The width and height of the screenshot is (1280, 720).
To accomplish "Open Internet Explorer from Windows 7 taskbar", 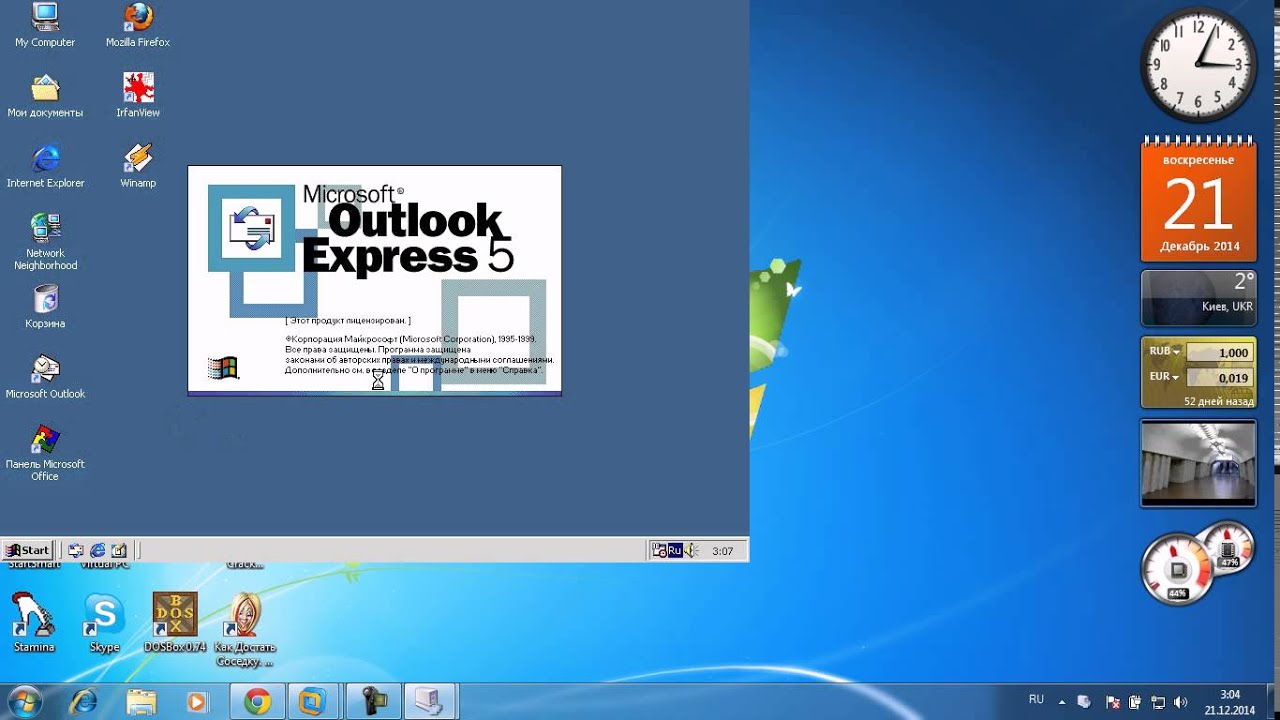I will 83,702.
